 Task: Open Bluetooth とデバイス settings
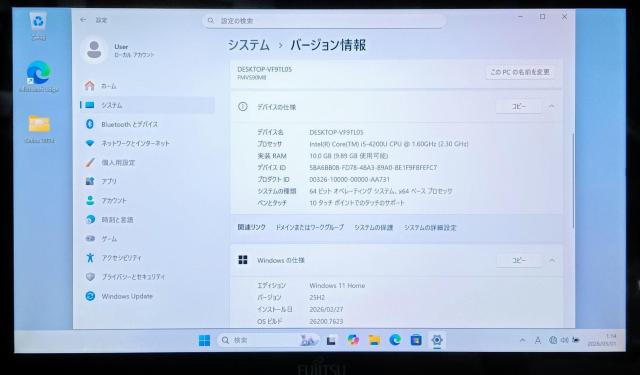[147, 124]
